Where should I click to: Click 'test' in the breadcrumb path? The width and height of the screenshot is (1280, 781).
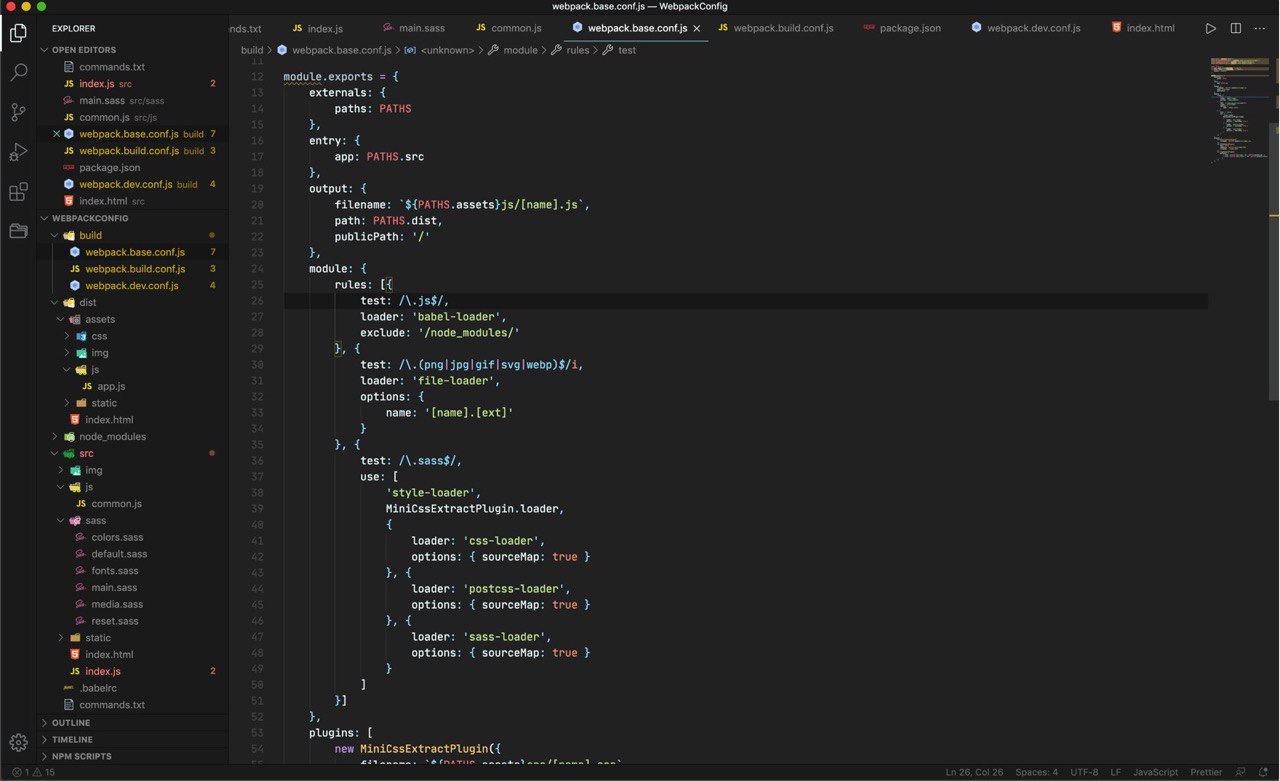[627, 50]
